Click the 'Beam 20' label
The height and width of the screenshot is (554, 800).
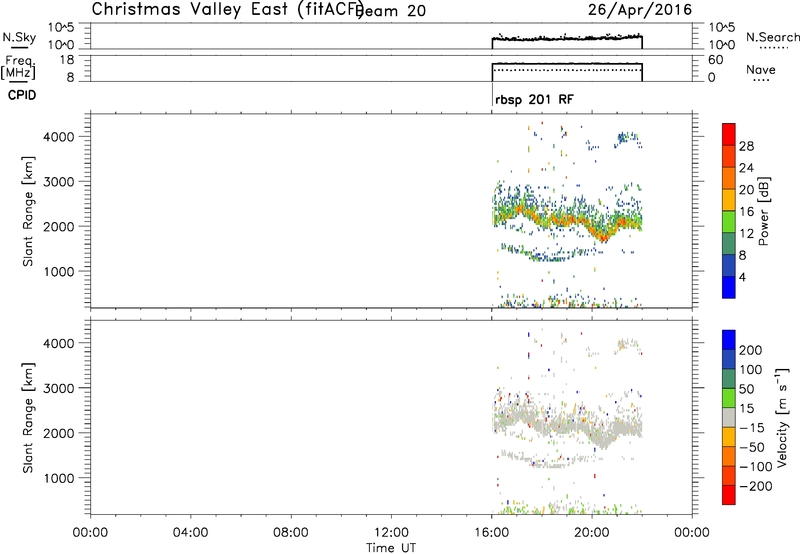coord(391,11)
